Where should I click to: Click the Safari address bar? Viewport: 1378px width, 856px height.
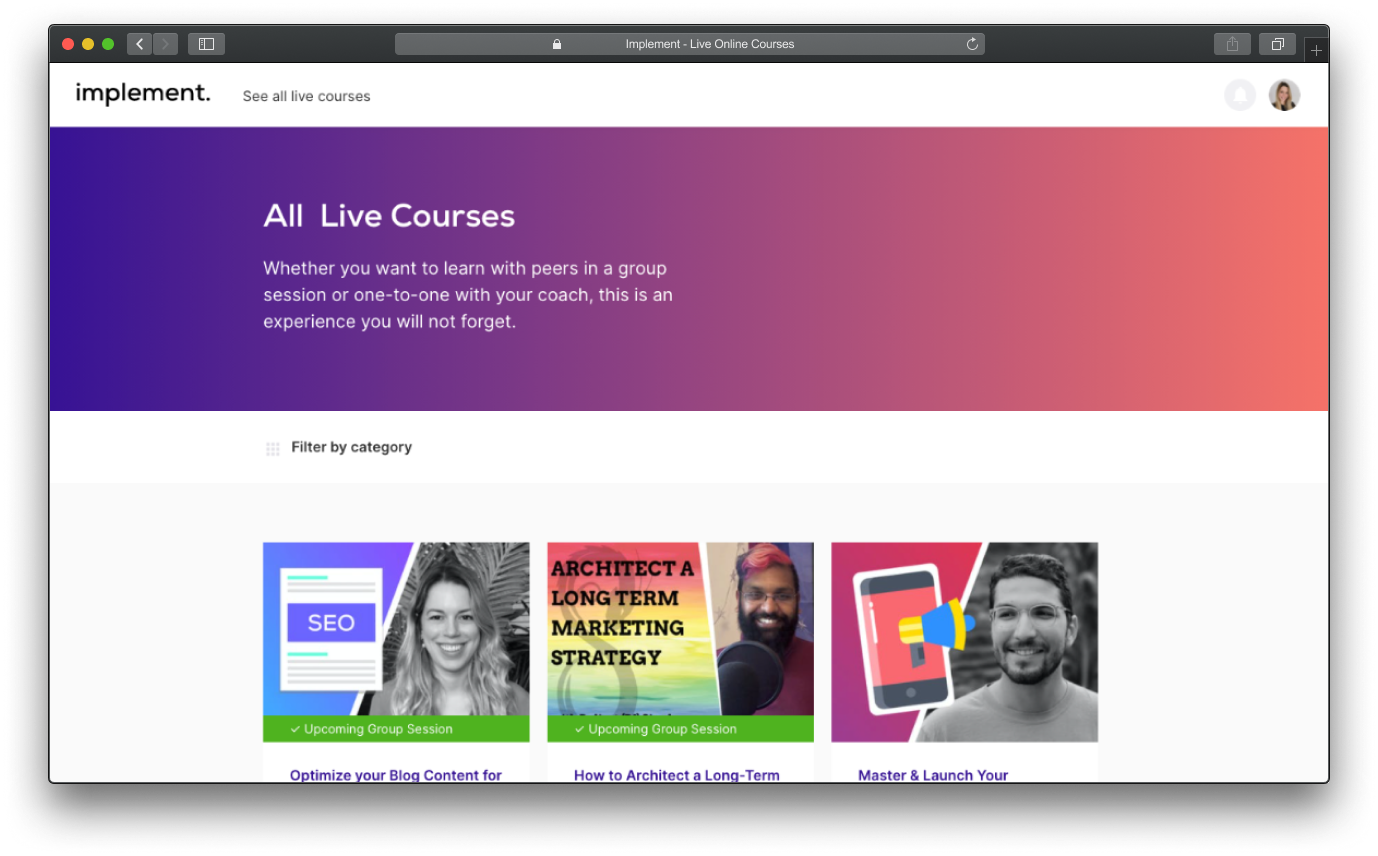[689, 44]
